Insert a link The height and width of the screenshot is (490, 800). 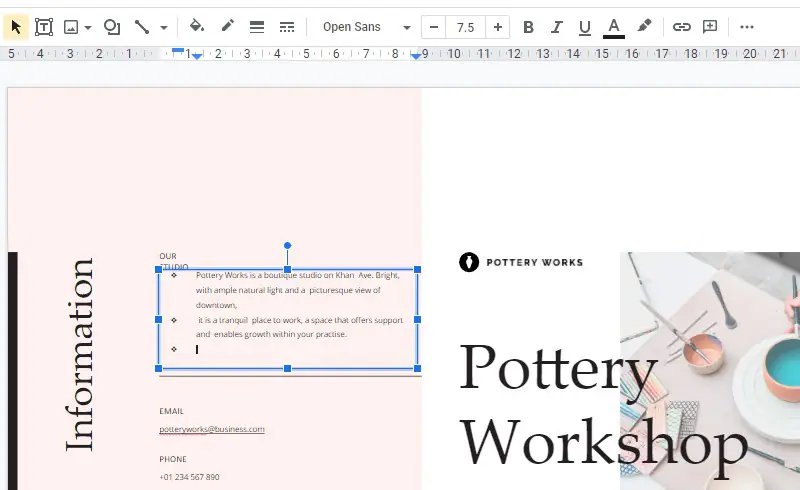tap(682, 27)
